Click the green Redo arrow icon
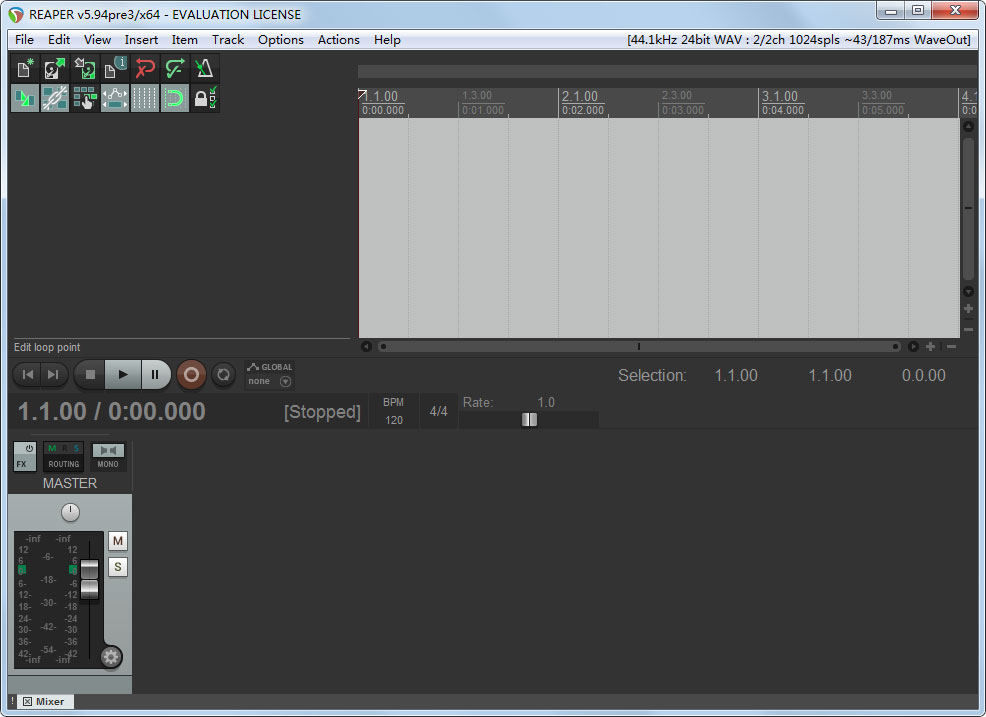 point(175,68)
